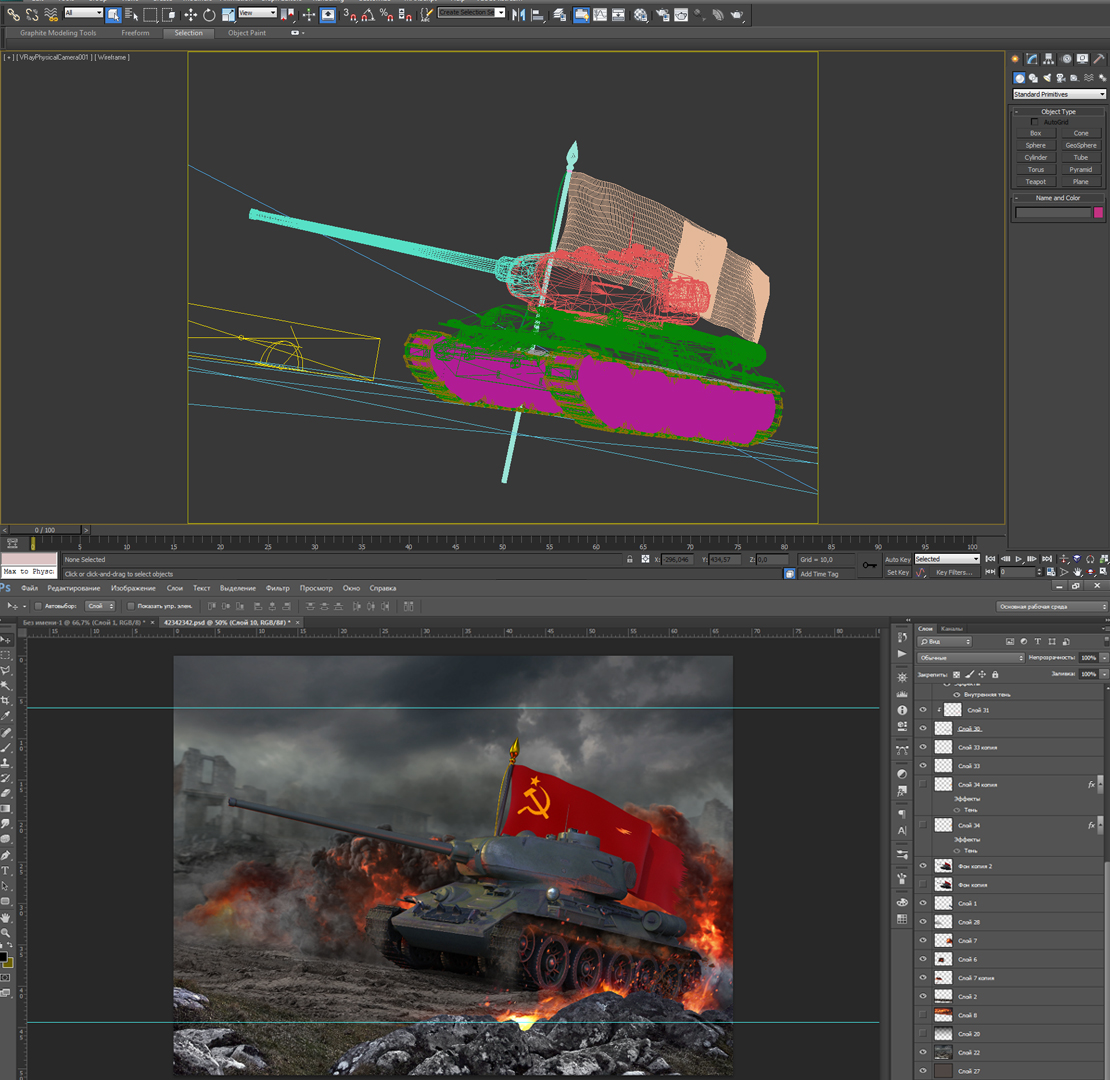Click the Auto Key button
The image size is (1110, 1080).
pyautogui.click(x=898, y=559)
